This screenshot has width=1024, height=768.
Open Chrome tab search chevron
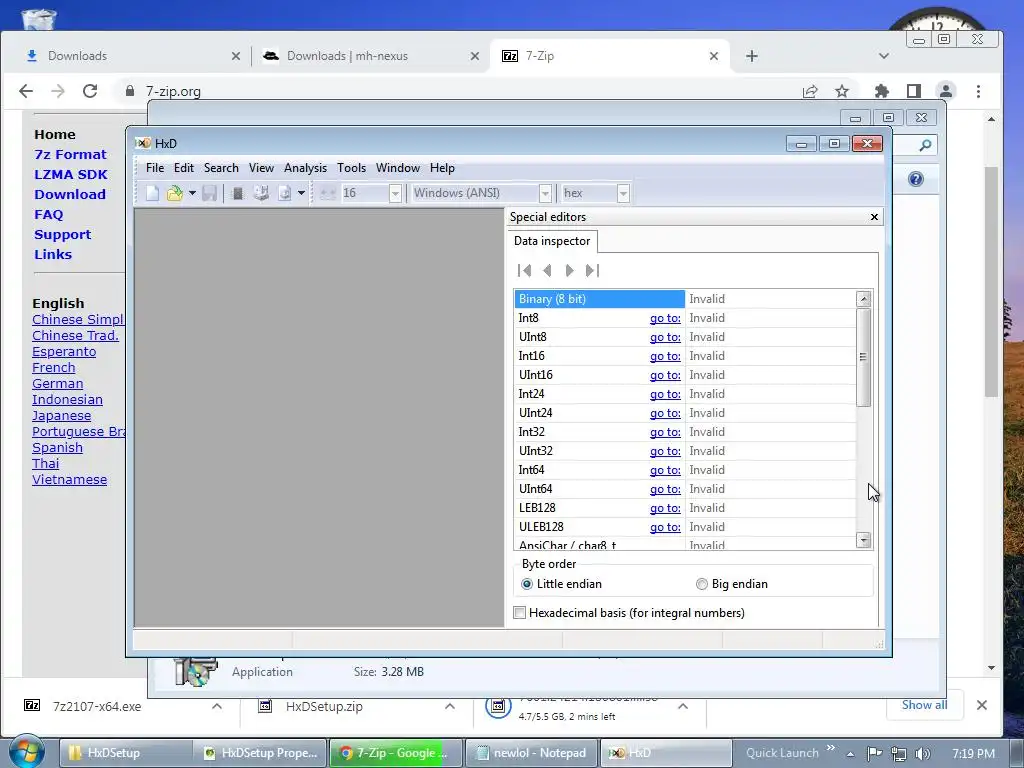click(x=884, y=56)
